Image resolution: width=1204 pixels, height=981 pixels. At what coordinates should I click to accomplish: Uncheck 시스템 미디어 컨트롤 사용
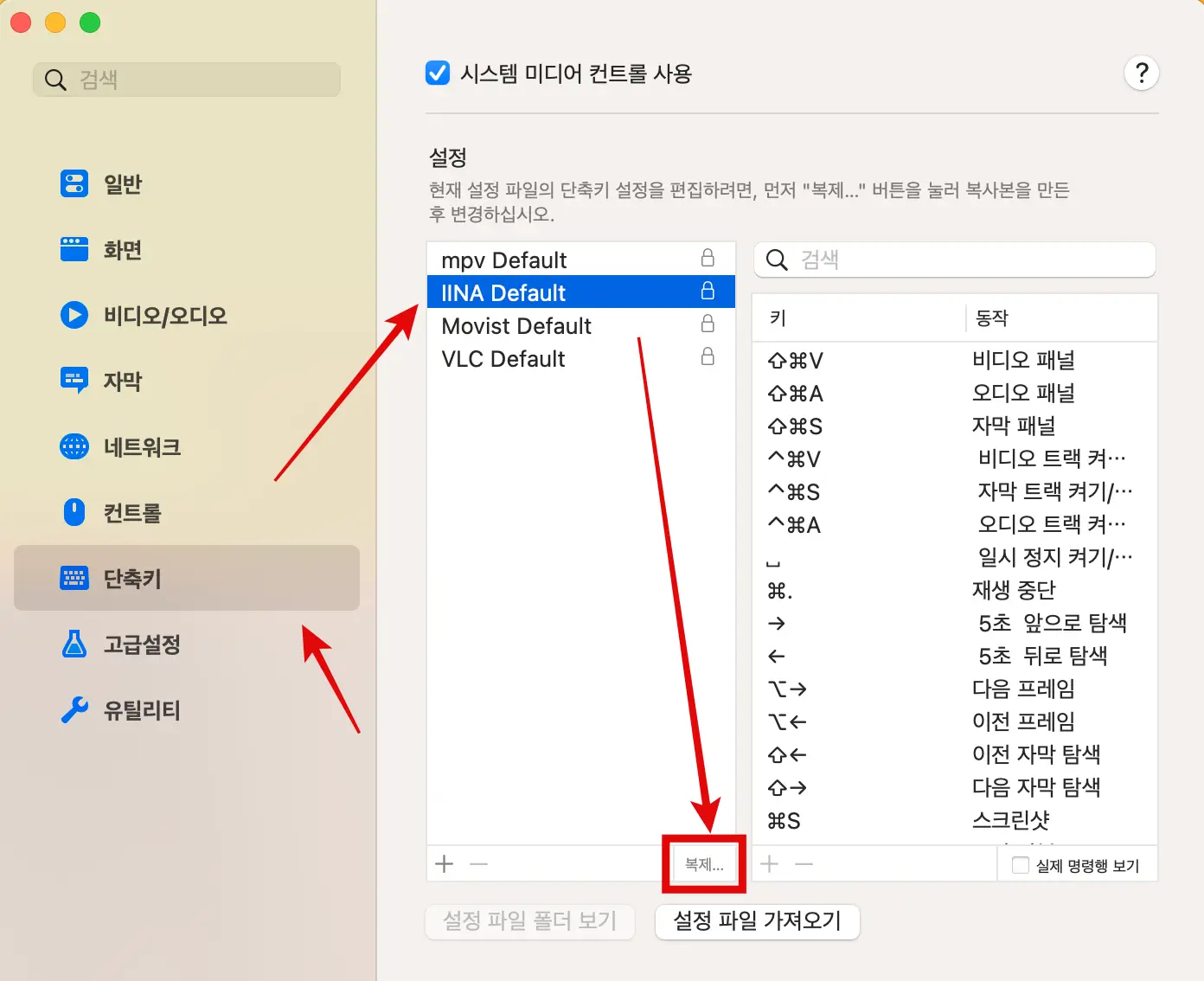[437, 74]
